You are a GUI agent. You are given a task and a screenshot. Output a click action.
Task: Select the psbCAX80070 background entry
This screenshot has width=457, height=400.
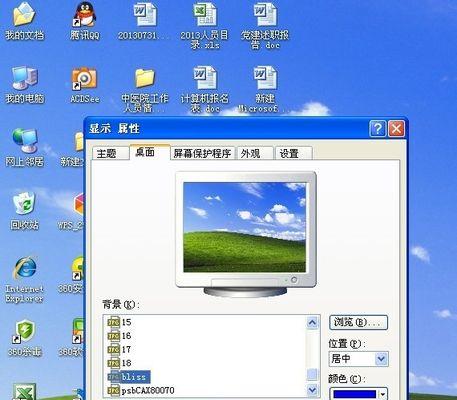tap(147, 390)
